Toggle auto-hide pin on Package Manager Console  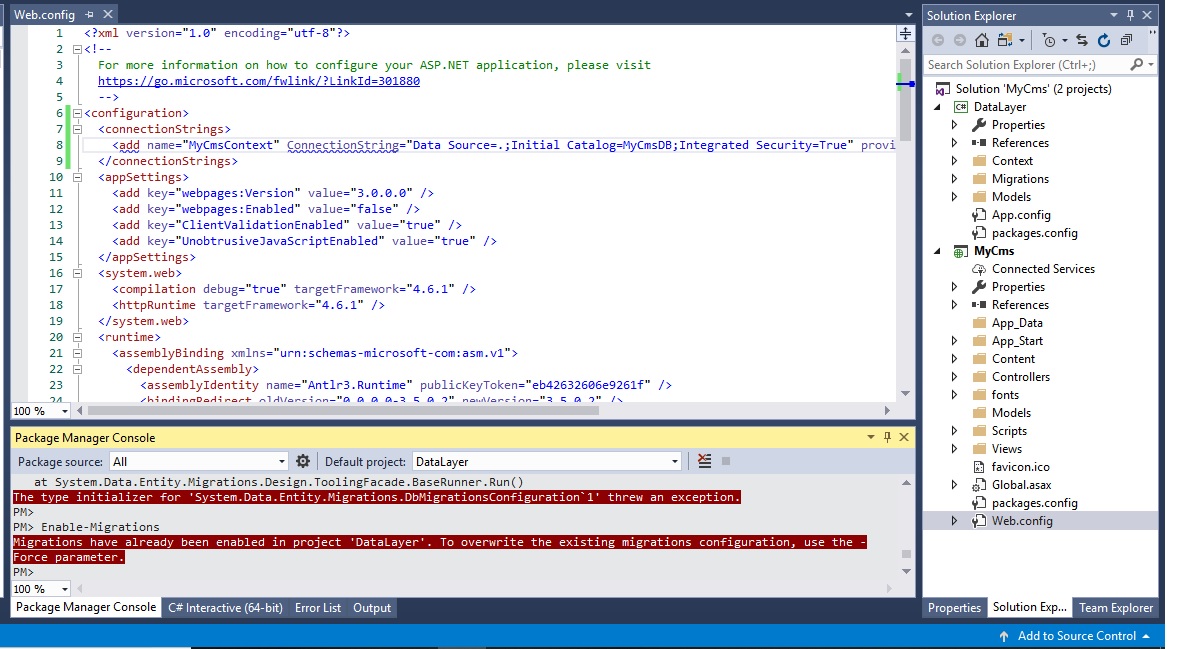(x=887, y=438)
